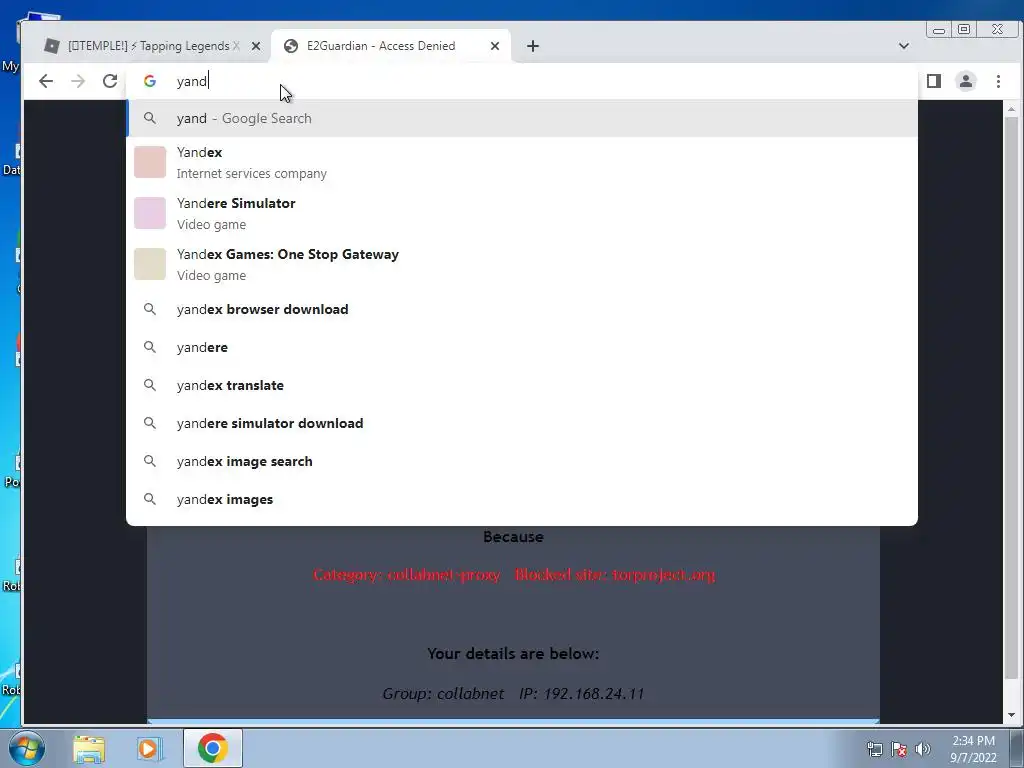The width and height of the screenshot is (1024, 768).
Task: Select 'yandex images' suggestion
Action: tap(522, 499)
